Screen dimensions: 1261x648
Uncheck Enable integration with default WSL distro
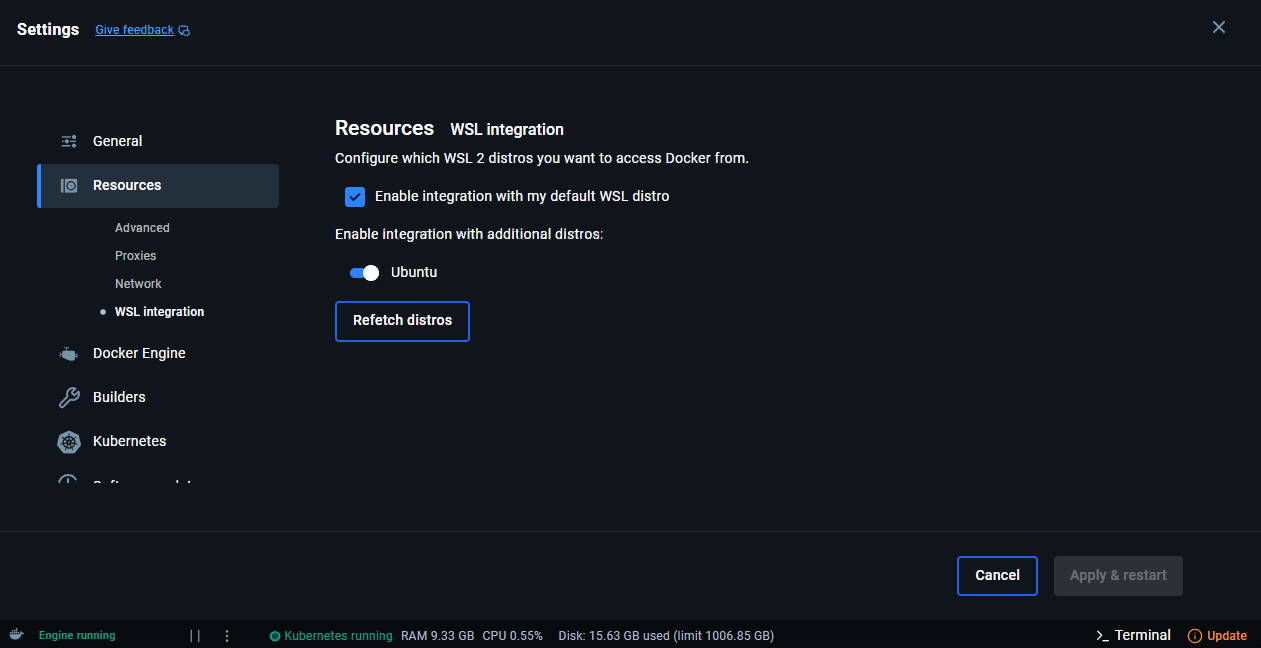click(x=355, y=196)
